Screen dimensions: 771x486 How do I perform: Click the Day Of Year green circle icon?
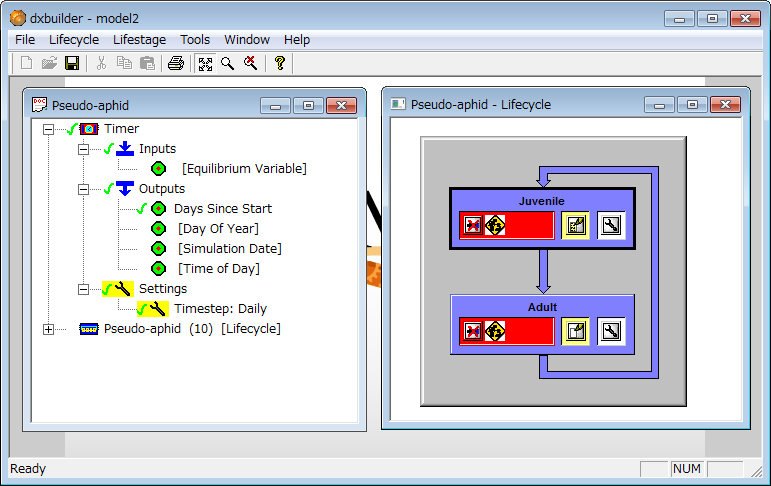[x=158, y=229]
